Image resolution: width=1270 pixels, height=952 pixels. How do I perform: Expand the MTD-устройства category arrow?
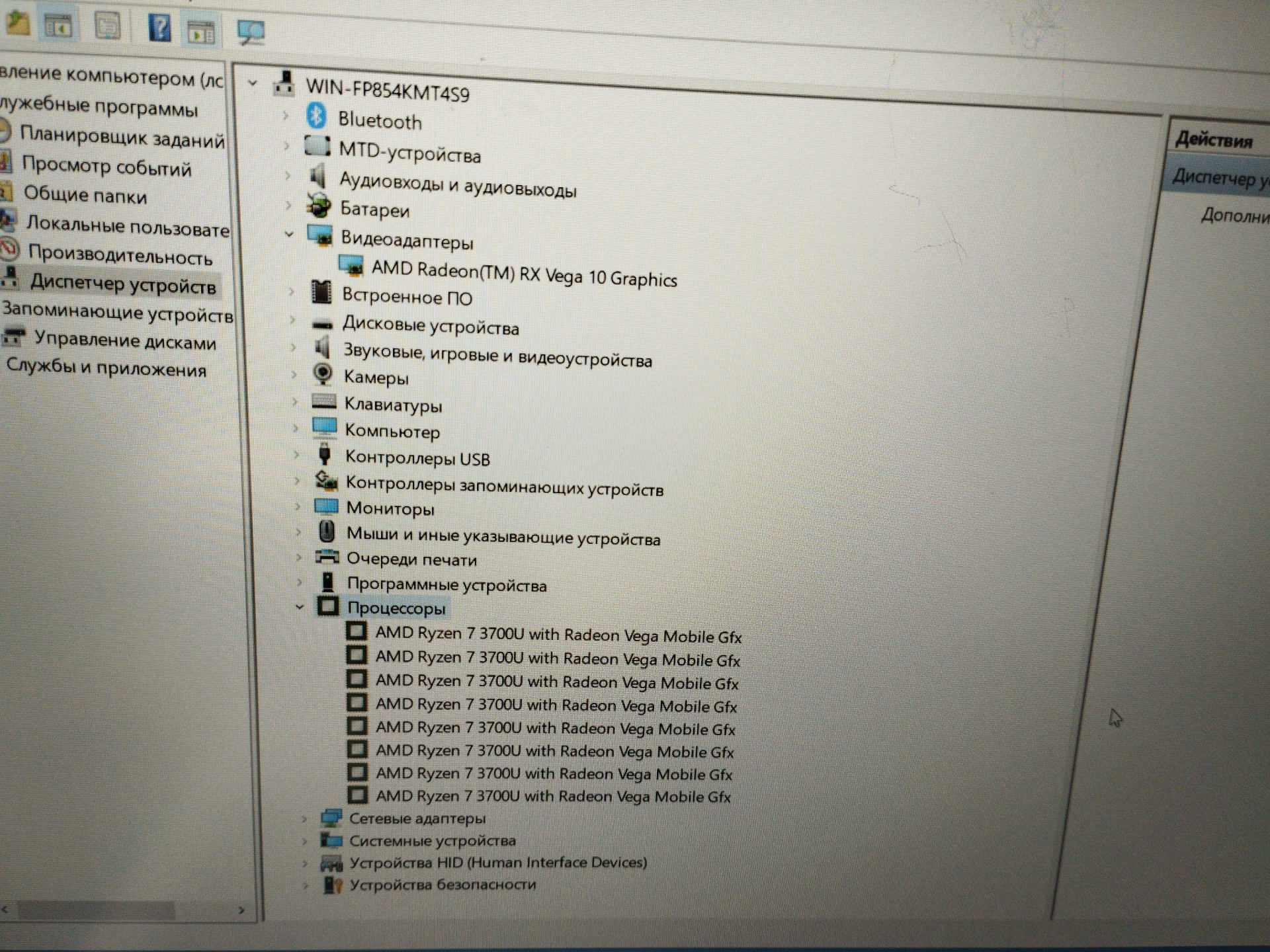pyautogui.click(x=286, y=146)
